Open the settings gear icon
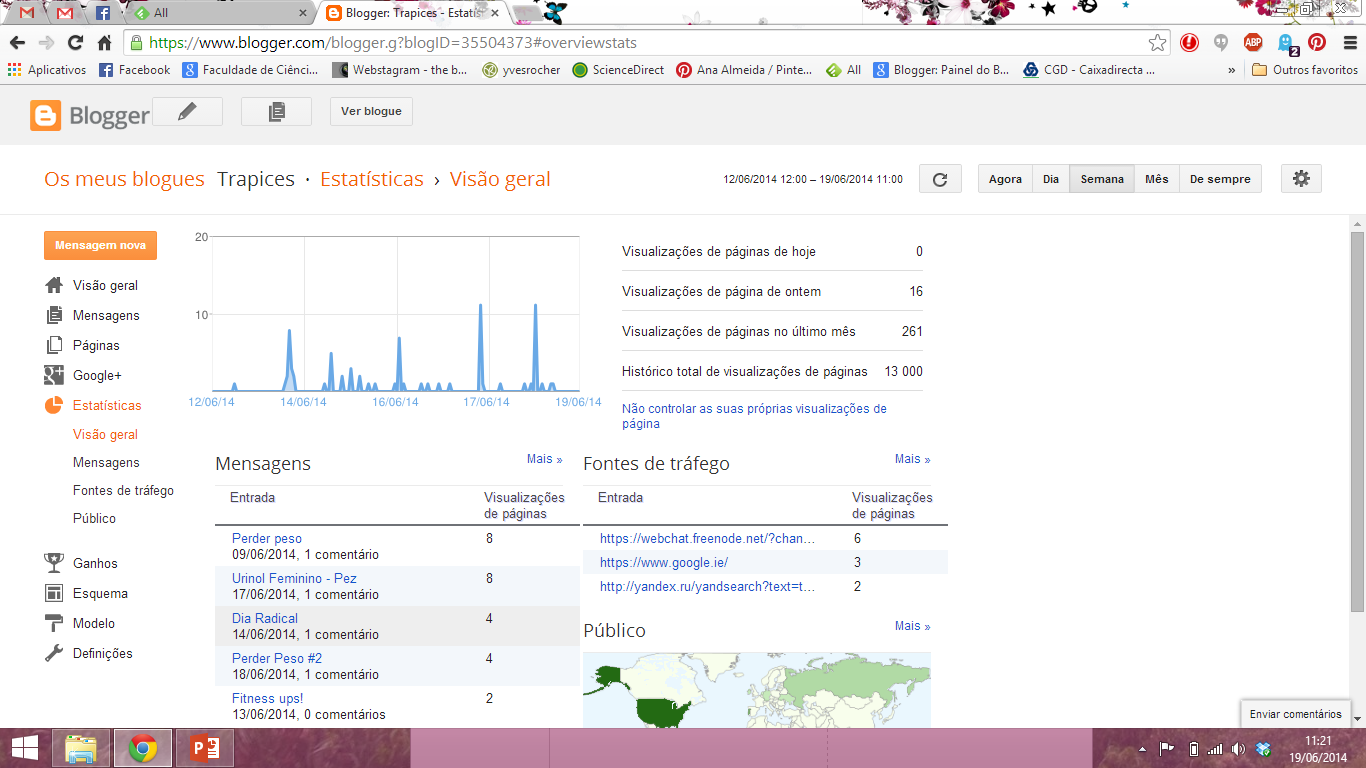Viewport: 1366px width, 768px height. [1300, 179]
